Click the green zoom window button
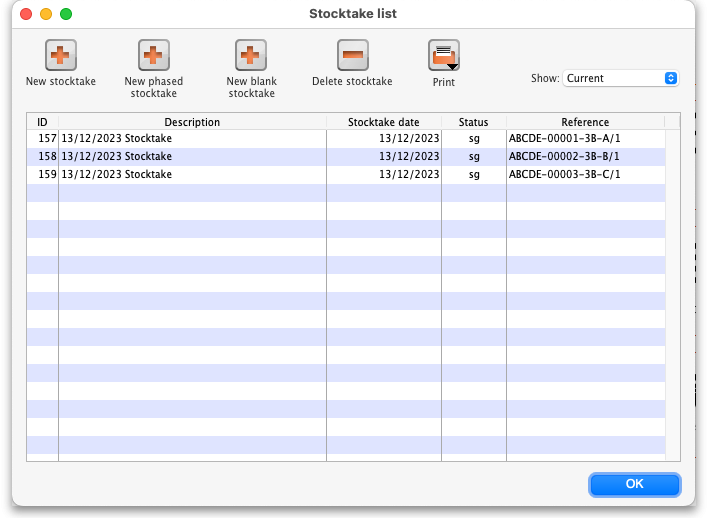 tap(66, 14)
